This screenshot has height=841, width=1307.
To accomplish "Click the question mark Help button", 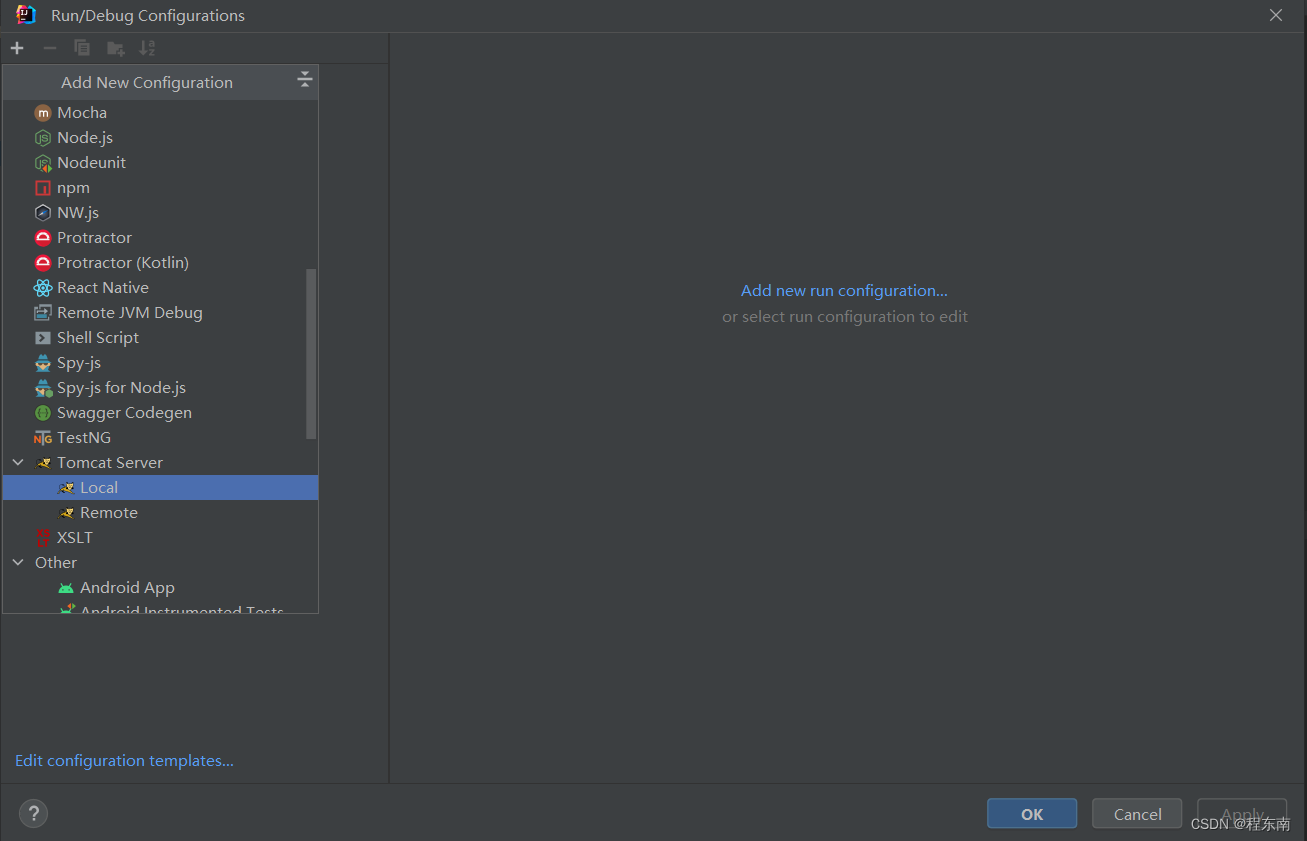I will click(x=33, y=814).
